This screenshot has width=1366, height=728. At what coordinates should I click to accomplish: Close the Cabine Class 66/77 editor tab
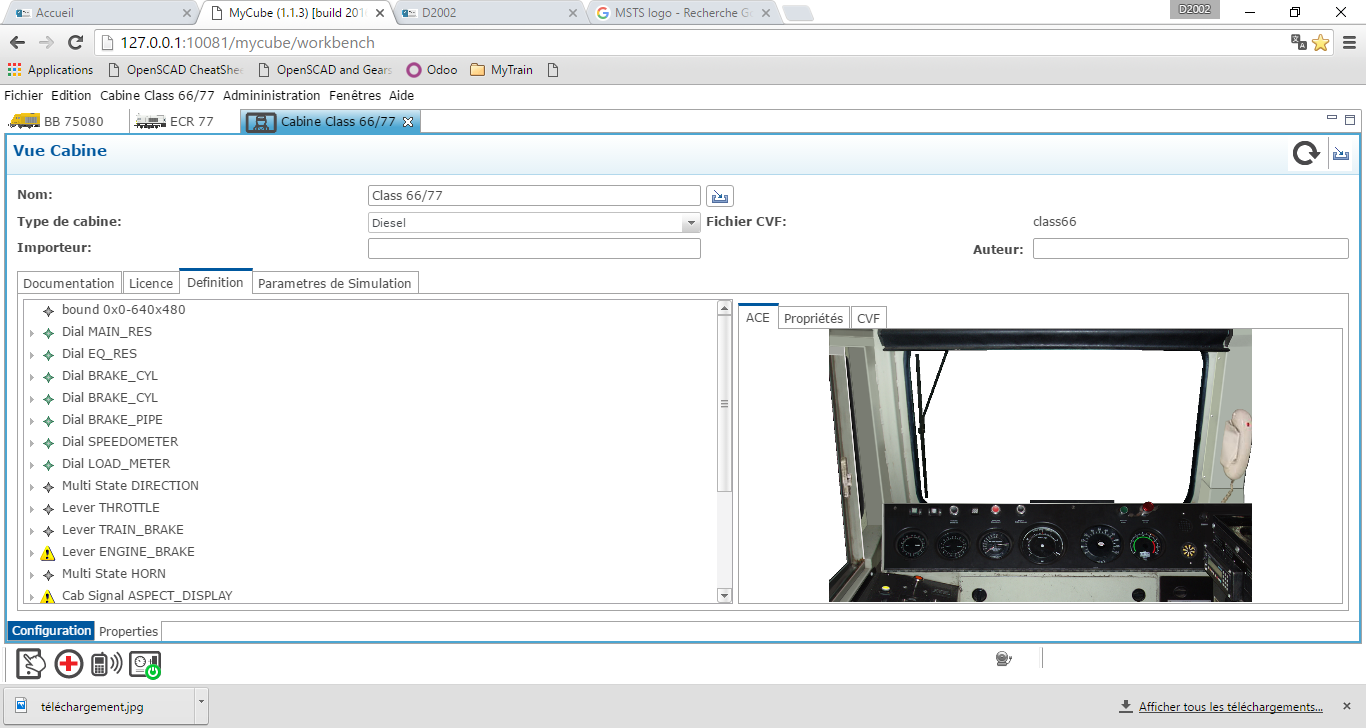(408, 122)
